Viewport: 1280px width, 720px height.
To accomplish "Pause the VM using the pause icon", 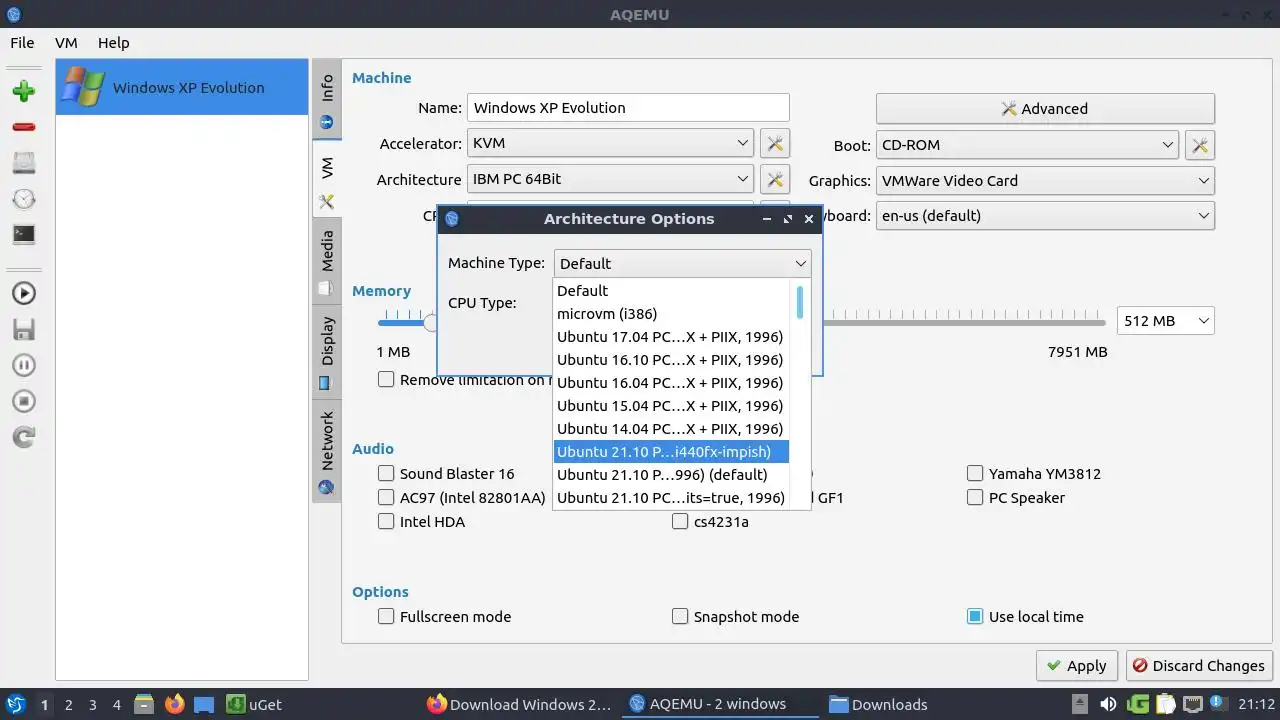I will click(x=24, y=365).
